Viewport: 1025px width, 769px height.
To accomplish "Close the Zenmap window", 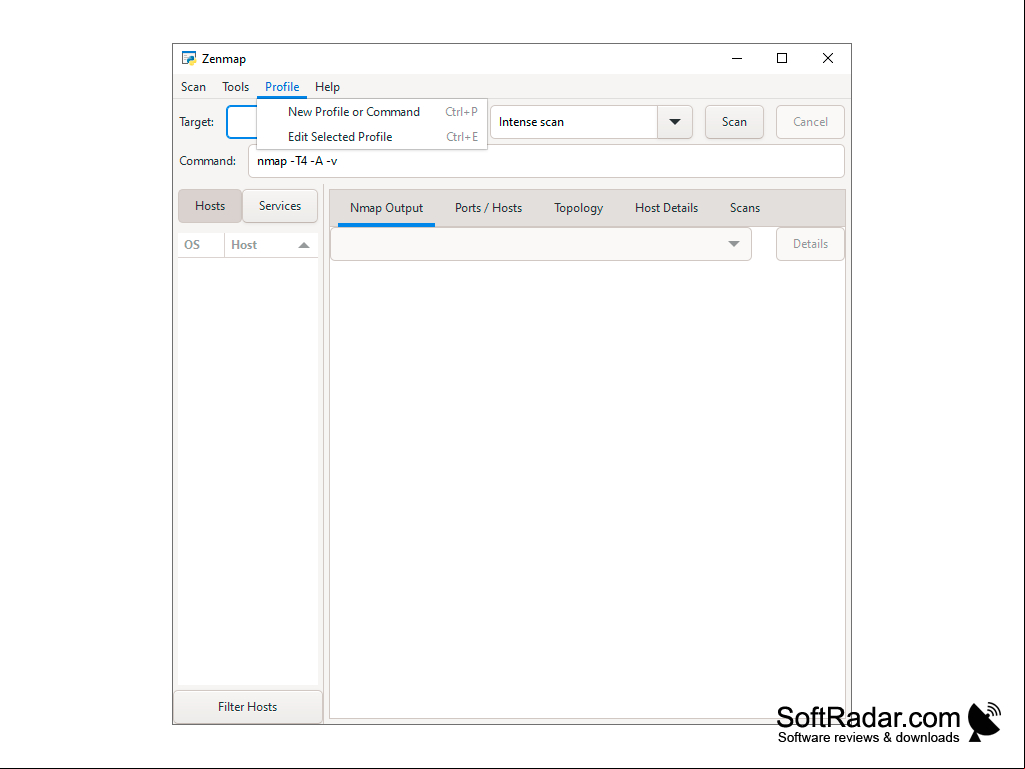I will (828, 58).
